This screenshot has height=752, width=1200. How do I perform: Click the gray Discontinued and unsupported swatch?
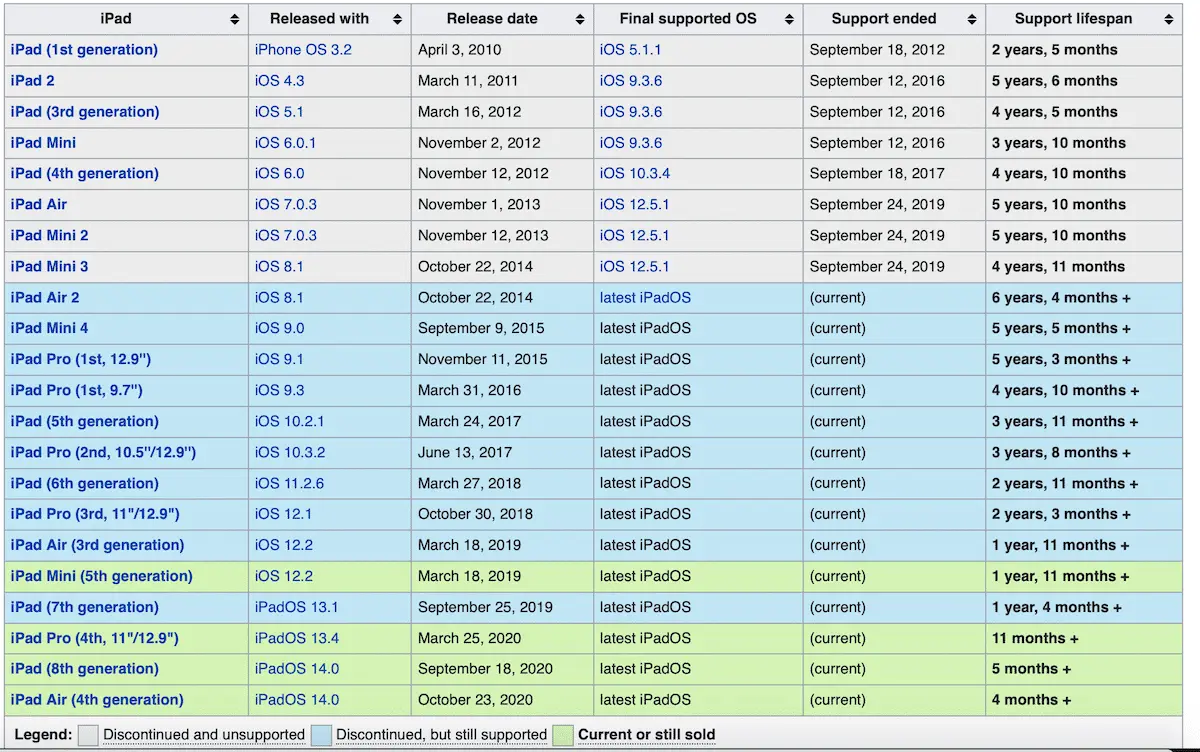tap(88, 735)
